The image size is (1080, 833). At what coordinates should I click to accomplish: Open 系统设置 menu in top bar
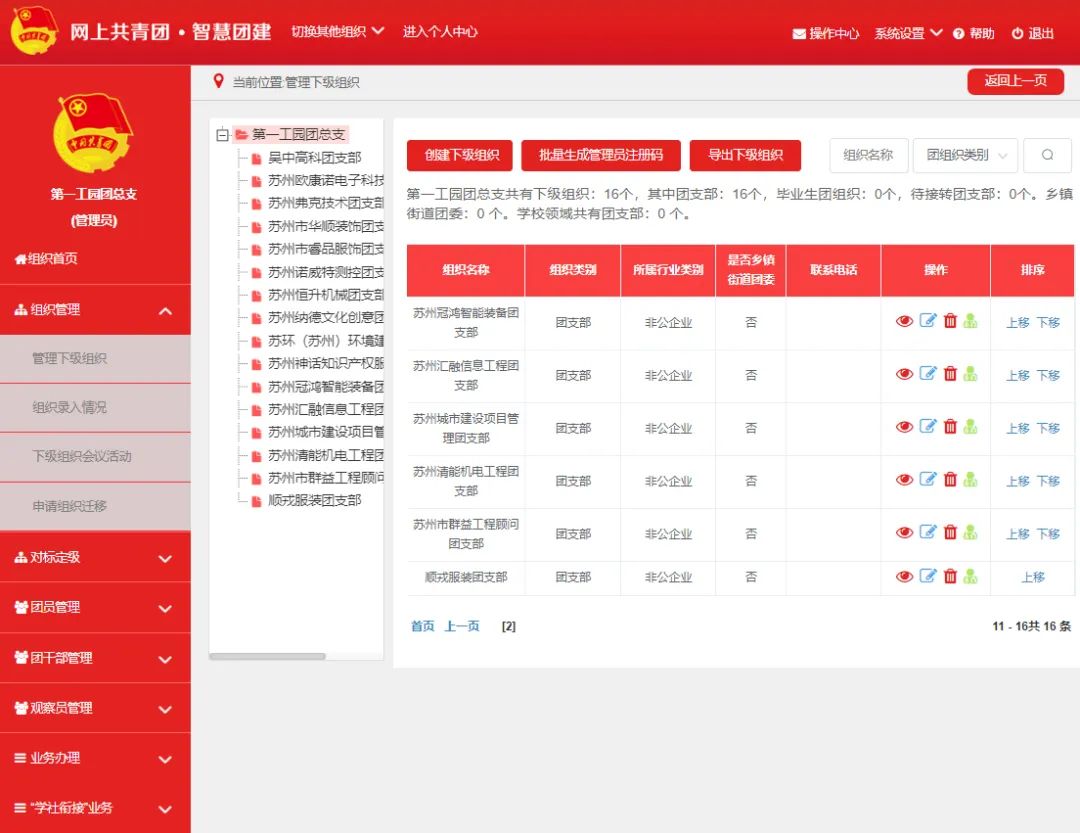[x=907, y=33]
